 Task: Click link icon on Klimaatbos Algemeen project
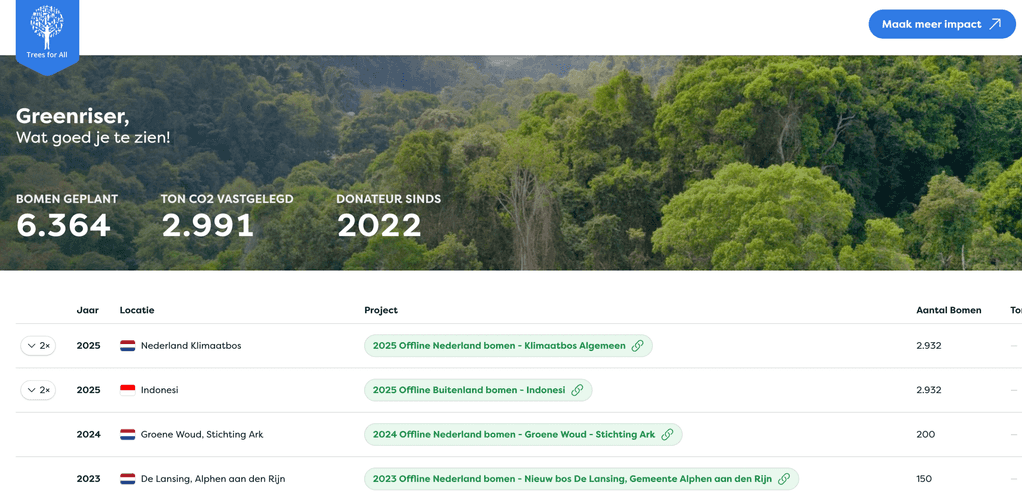pos(637,346)
